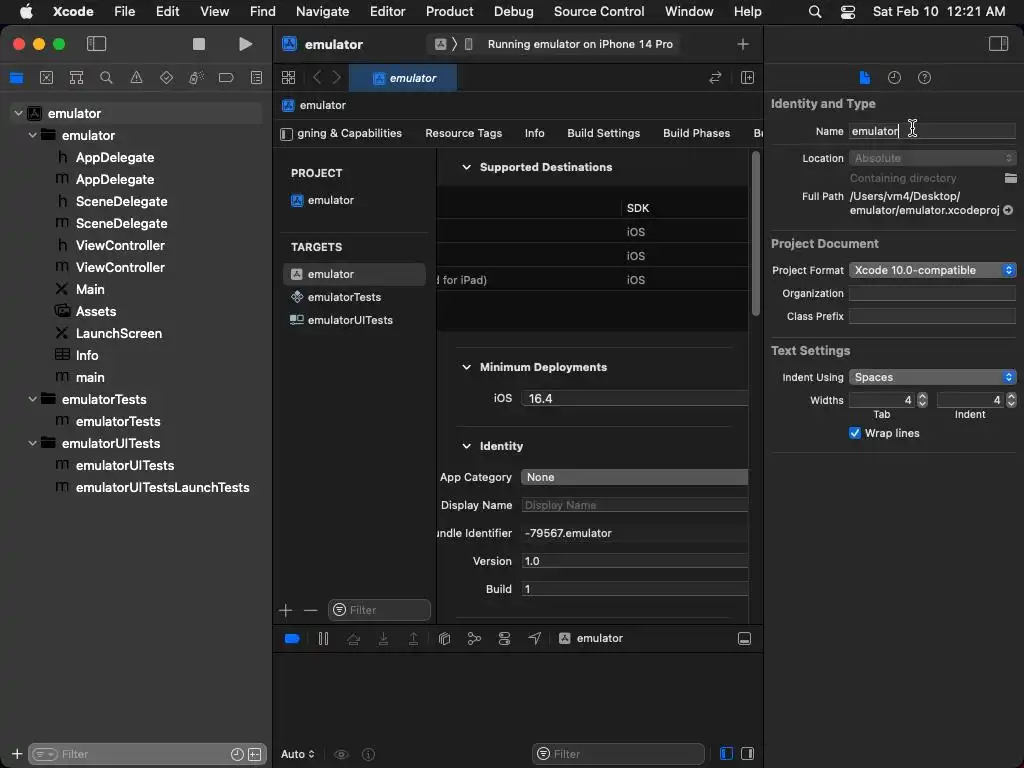The width and height of the screenshot is (1024, 768).
Task: Open the Source Control navigator
Action: (46, 78)
